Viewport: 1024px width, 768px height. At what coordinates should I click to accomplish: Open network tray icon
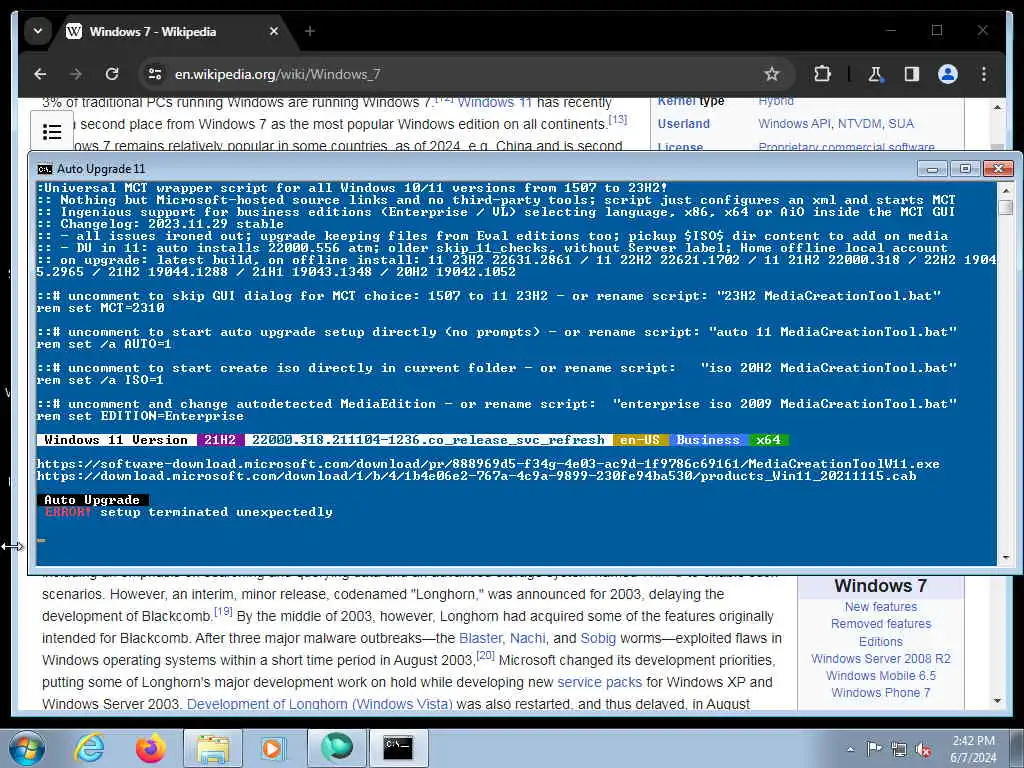tap(899, 749)
